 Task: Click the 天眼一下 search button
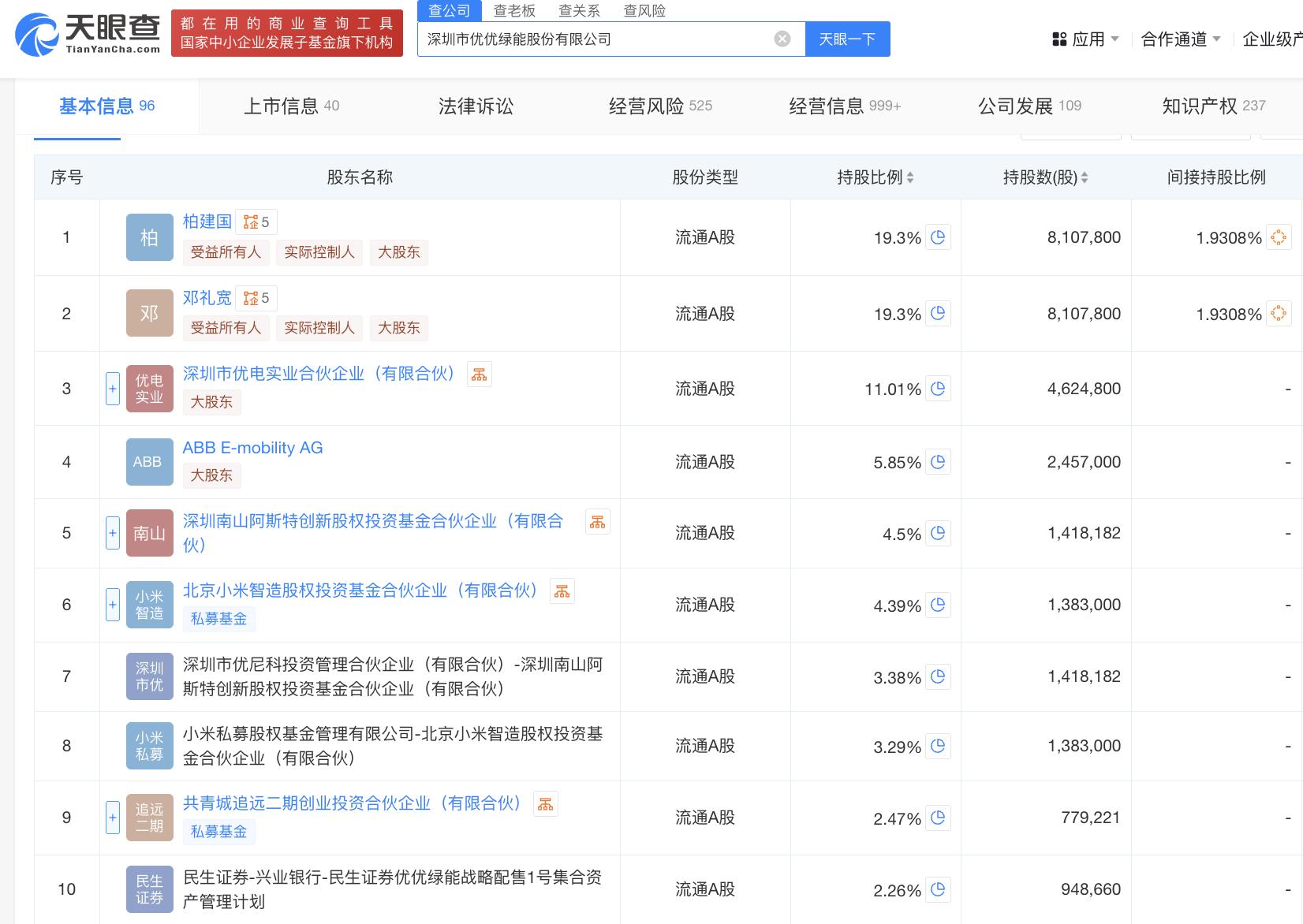(848, 39)
